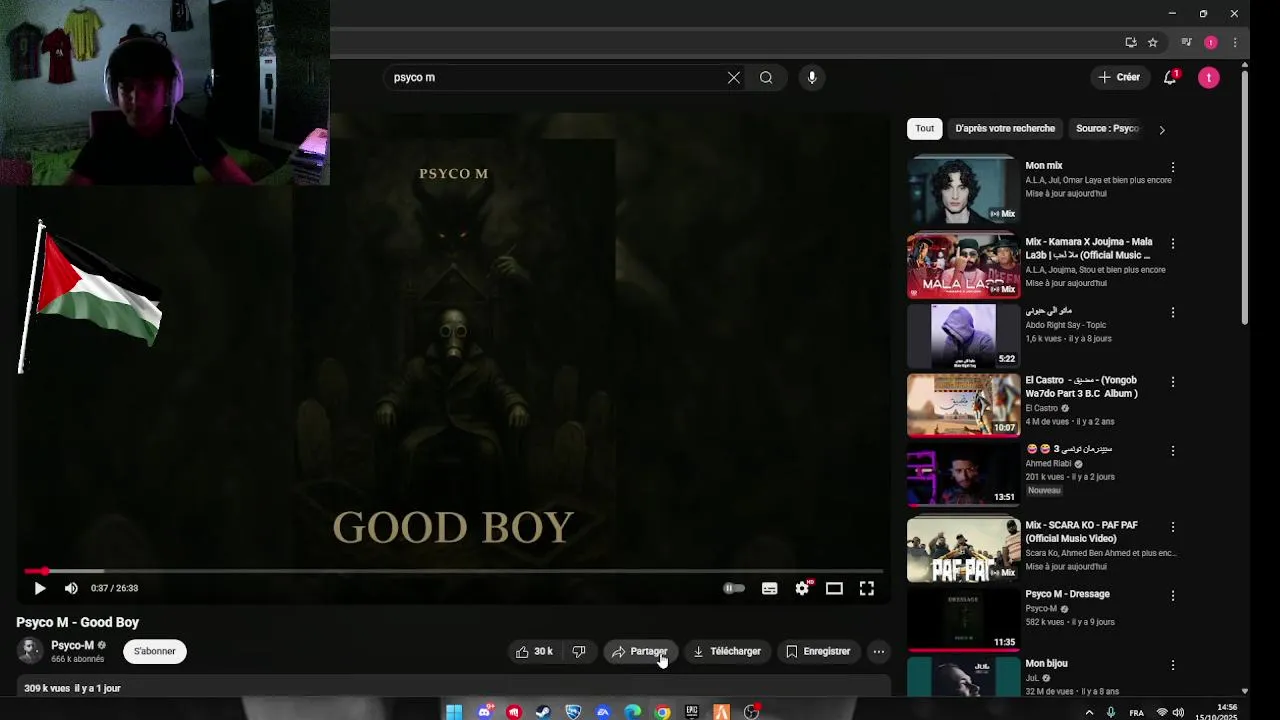Dislike the video
Screen dimensions: 1280x720
(579, 651)
